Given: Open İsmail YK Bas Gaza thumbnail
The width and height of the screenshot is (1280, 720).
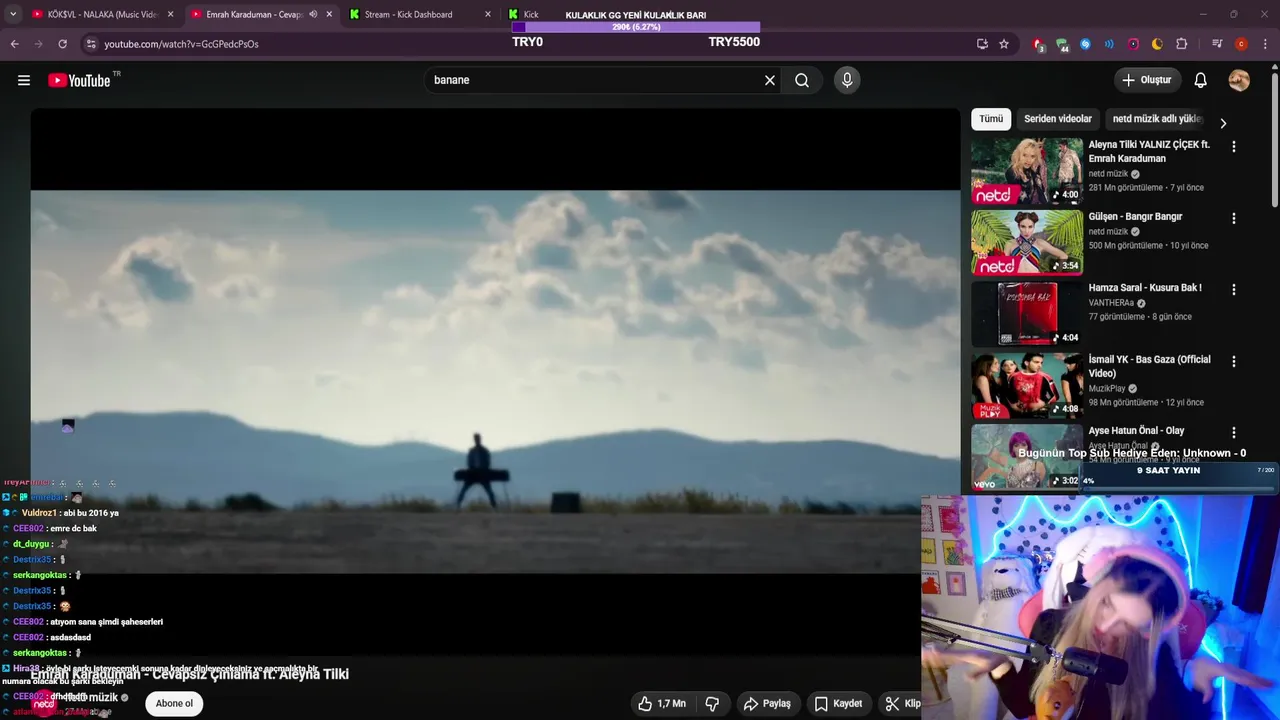Looking at the screenshot, I should coord(1027,386).
